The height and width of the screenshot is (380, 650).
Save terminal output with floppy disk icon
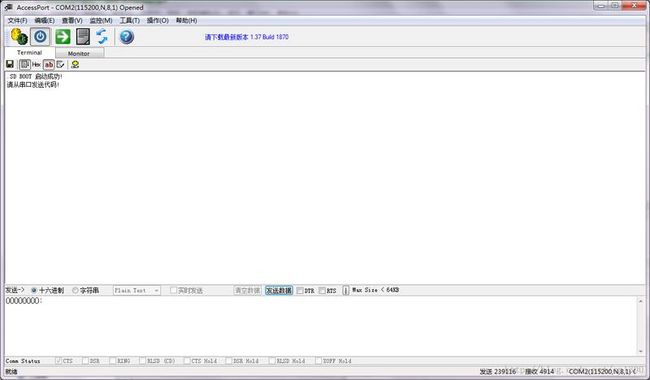(x=10, y=64)
